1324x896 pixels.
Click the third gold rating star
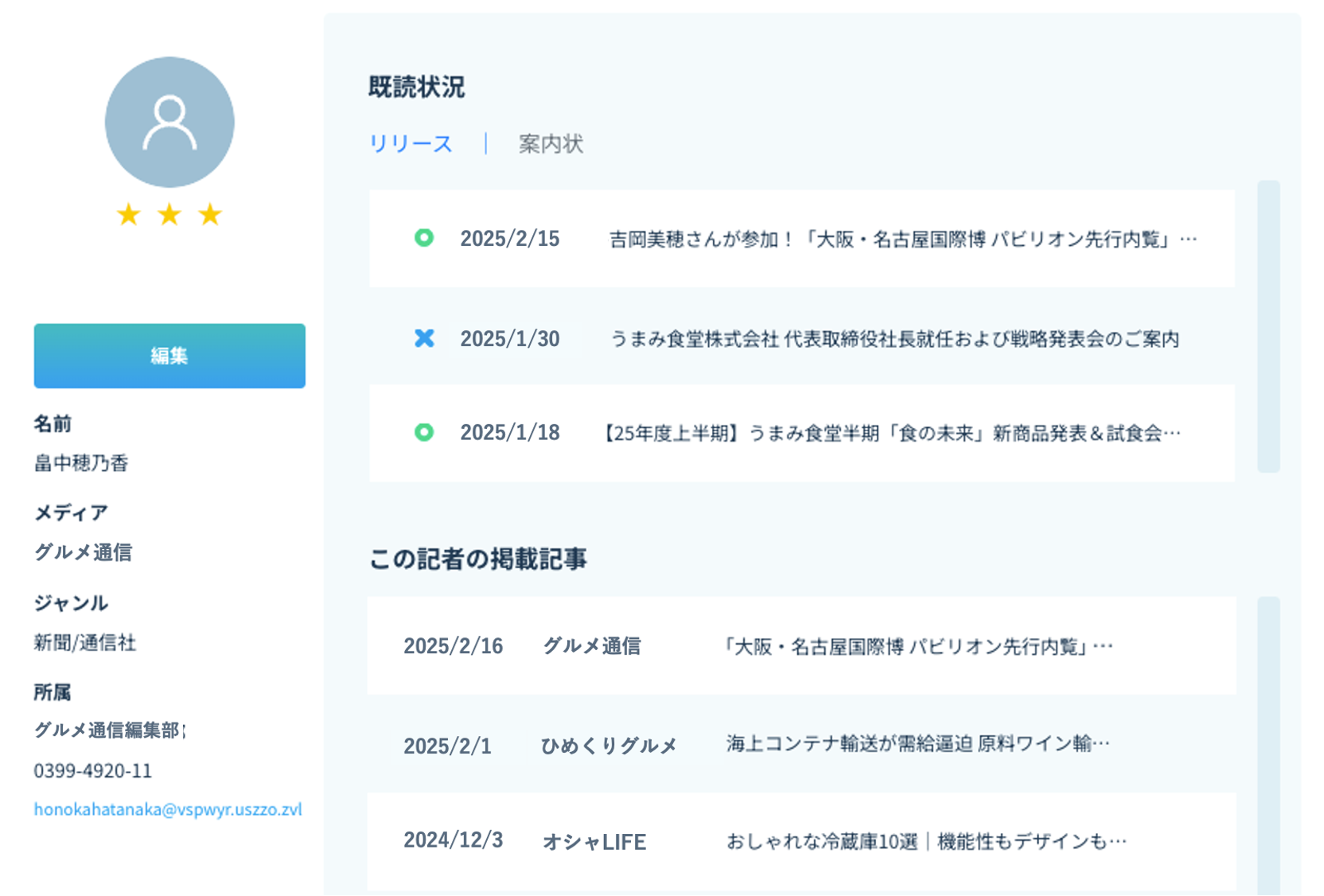coord(210,214)
